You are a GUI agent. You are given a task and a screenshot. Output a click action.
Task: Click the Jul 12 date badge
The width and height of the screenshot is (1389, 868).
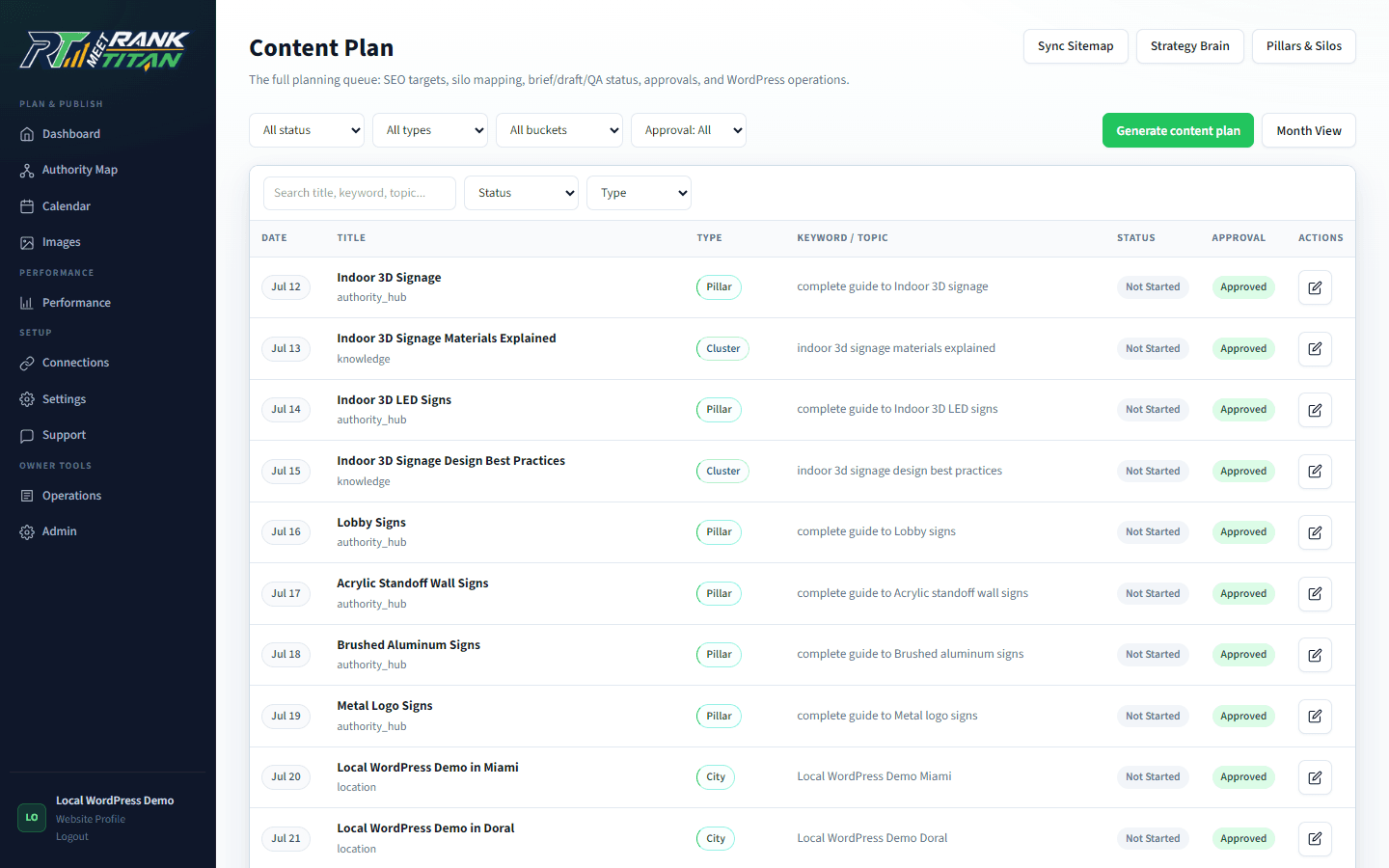pos(286,287)
